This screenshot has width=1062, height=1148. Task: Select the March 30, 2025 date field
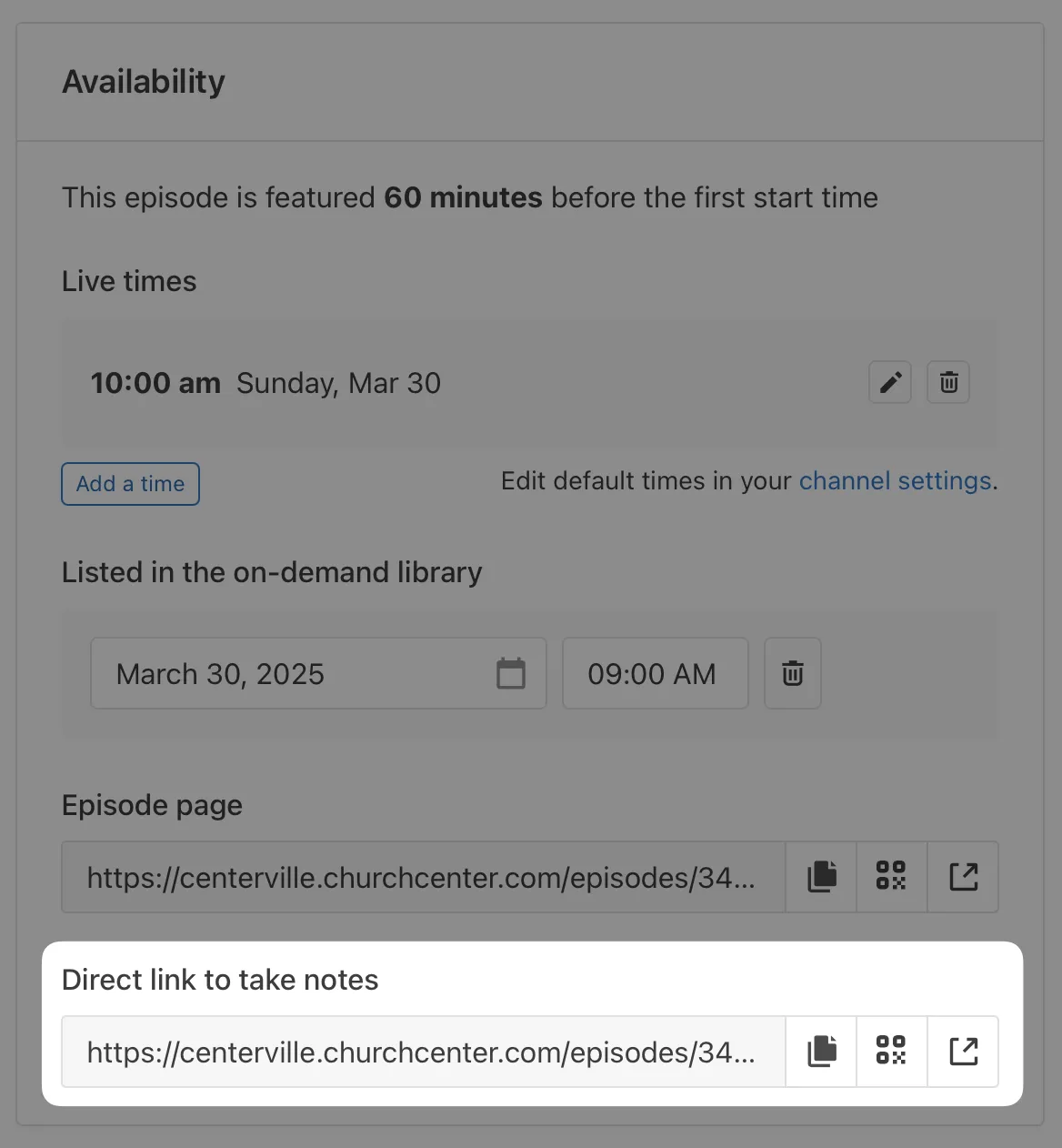click(x=291, y=674)
